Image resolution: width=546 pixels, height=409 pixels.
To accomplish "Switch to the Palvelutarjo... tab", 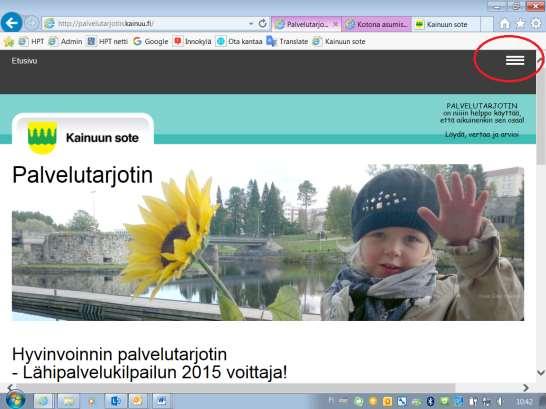I will [306, 24].
